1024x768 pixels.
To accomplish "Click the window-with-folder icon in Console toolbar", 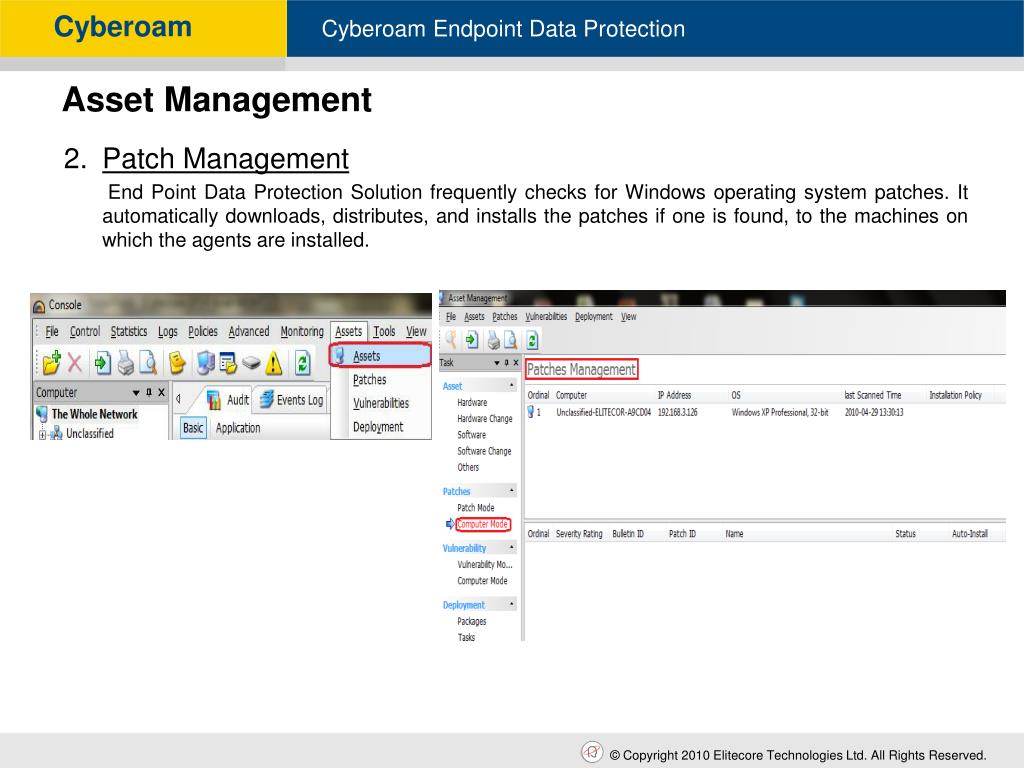I will pos(228,363).
